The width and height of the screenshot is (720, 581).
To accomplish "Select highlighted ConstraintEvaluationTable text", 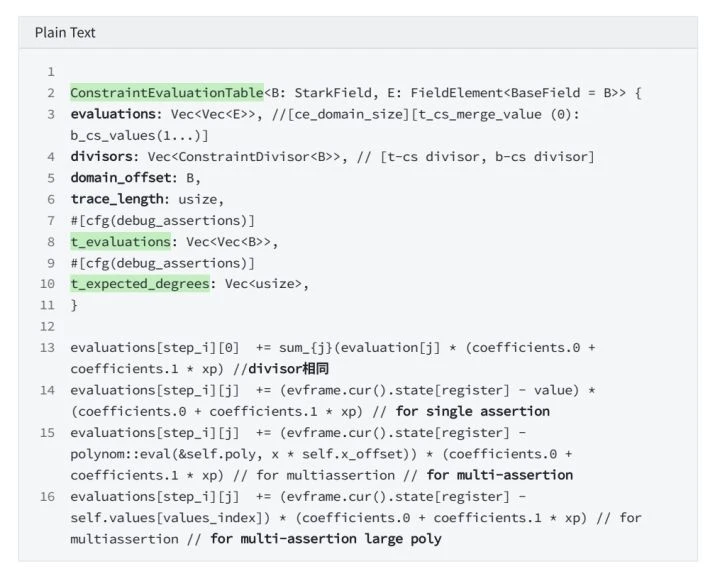I will point(167,93).
